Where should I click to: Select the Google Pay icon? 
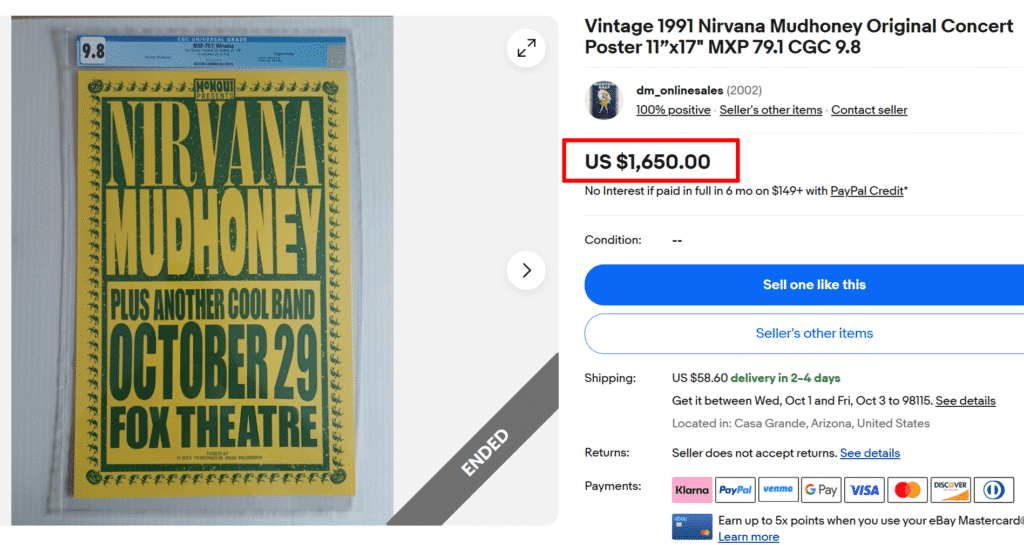coord(821,490)
